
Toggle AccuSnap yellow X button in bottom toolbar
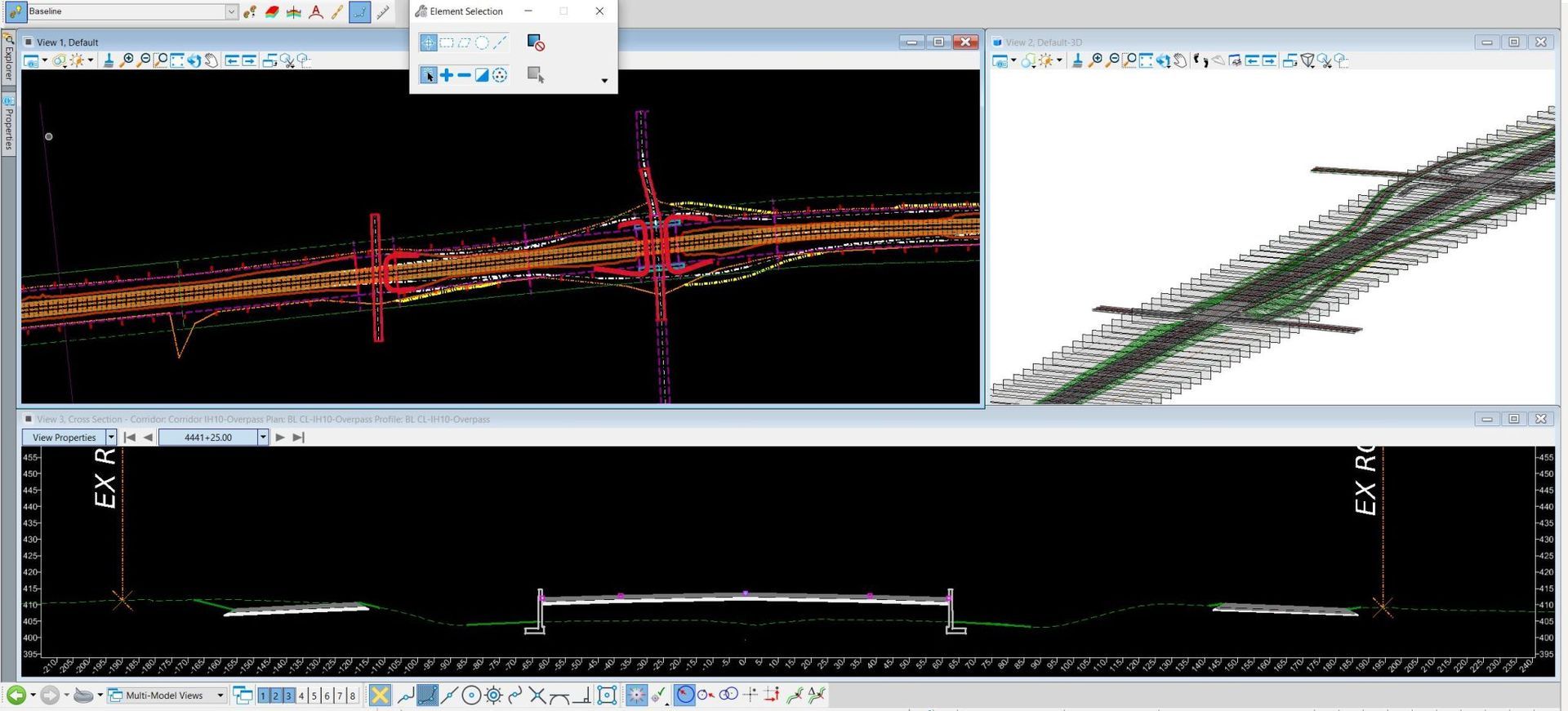click(x=380, y=695)
